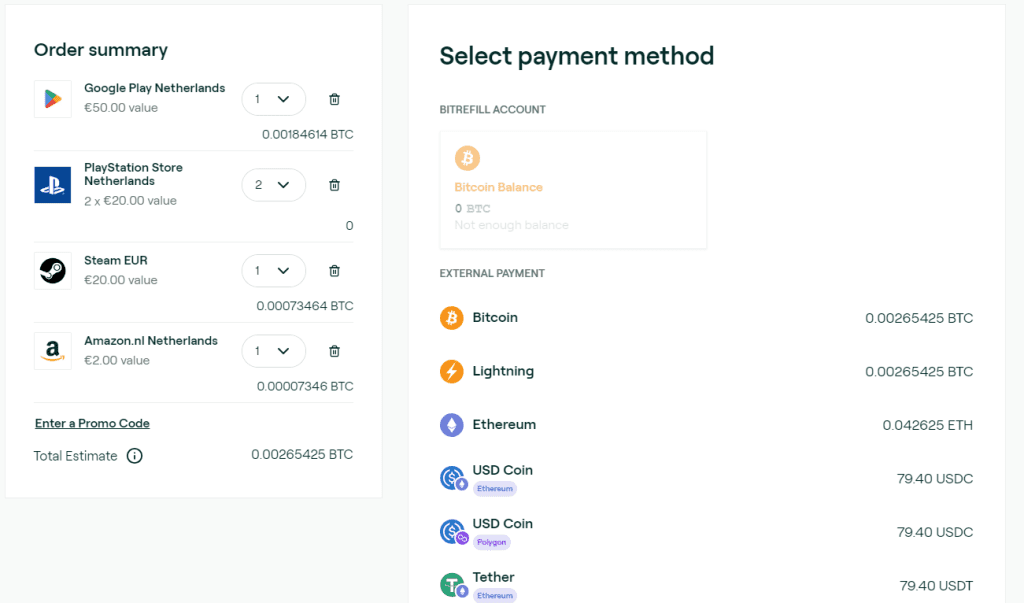Screen dimensions: 1024x603
Task: Select Lightning payment option
Action: click(706, 371)
